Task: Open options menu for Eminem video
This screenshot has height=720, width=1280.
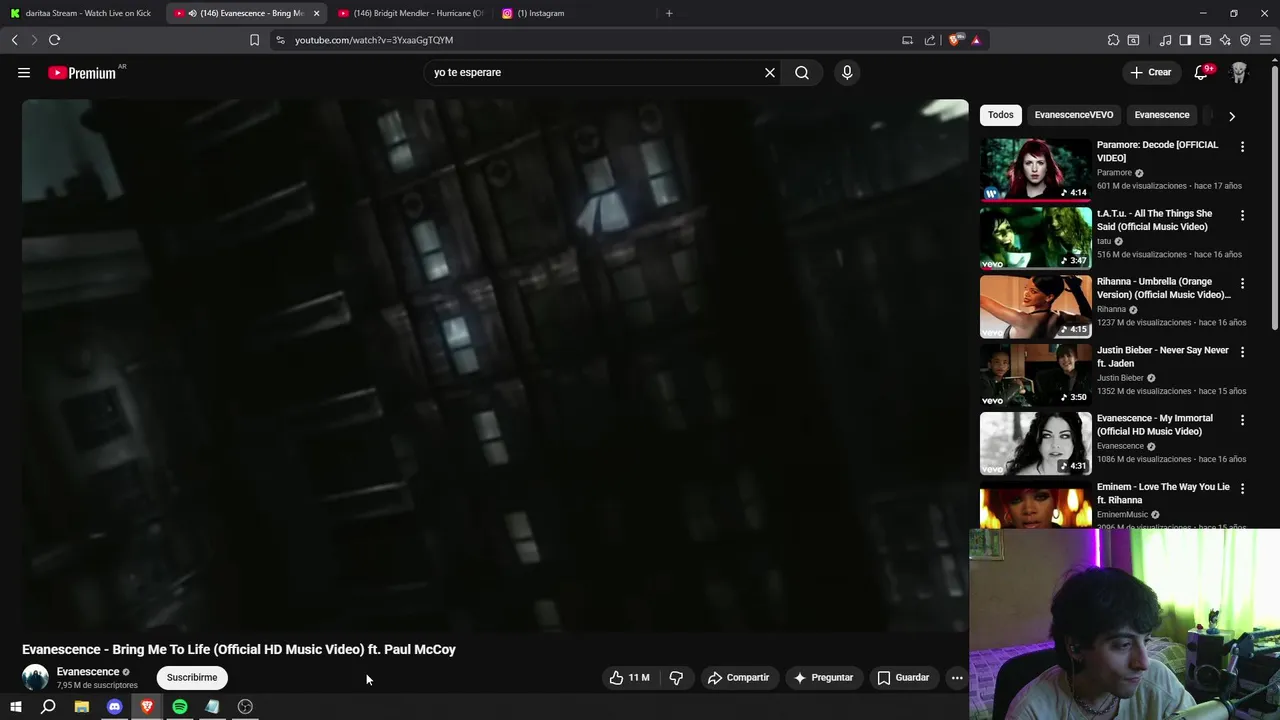Action: 1242,488
